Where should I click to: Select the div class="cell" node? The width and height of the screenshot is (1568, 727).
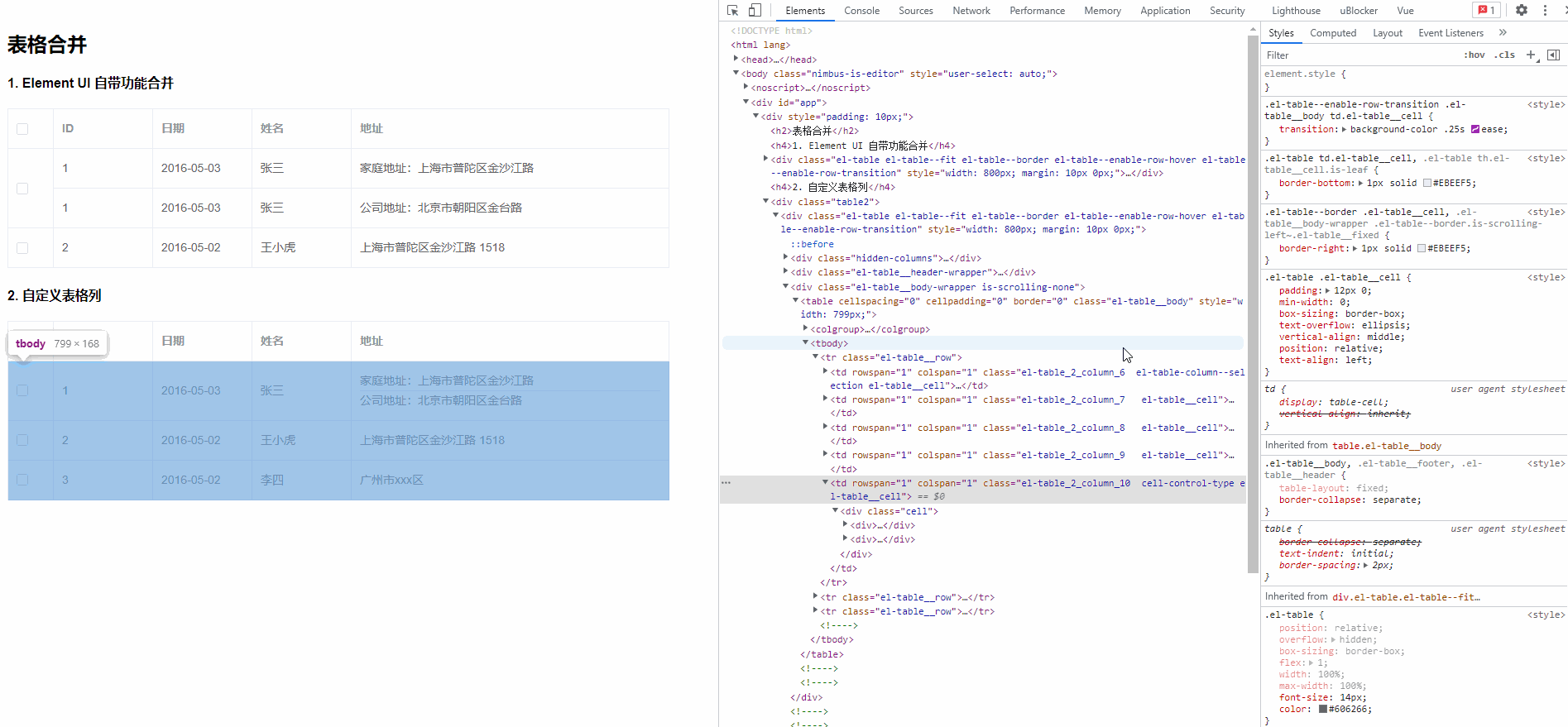pyautogui.click(x=889, y=511)
